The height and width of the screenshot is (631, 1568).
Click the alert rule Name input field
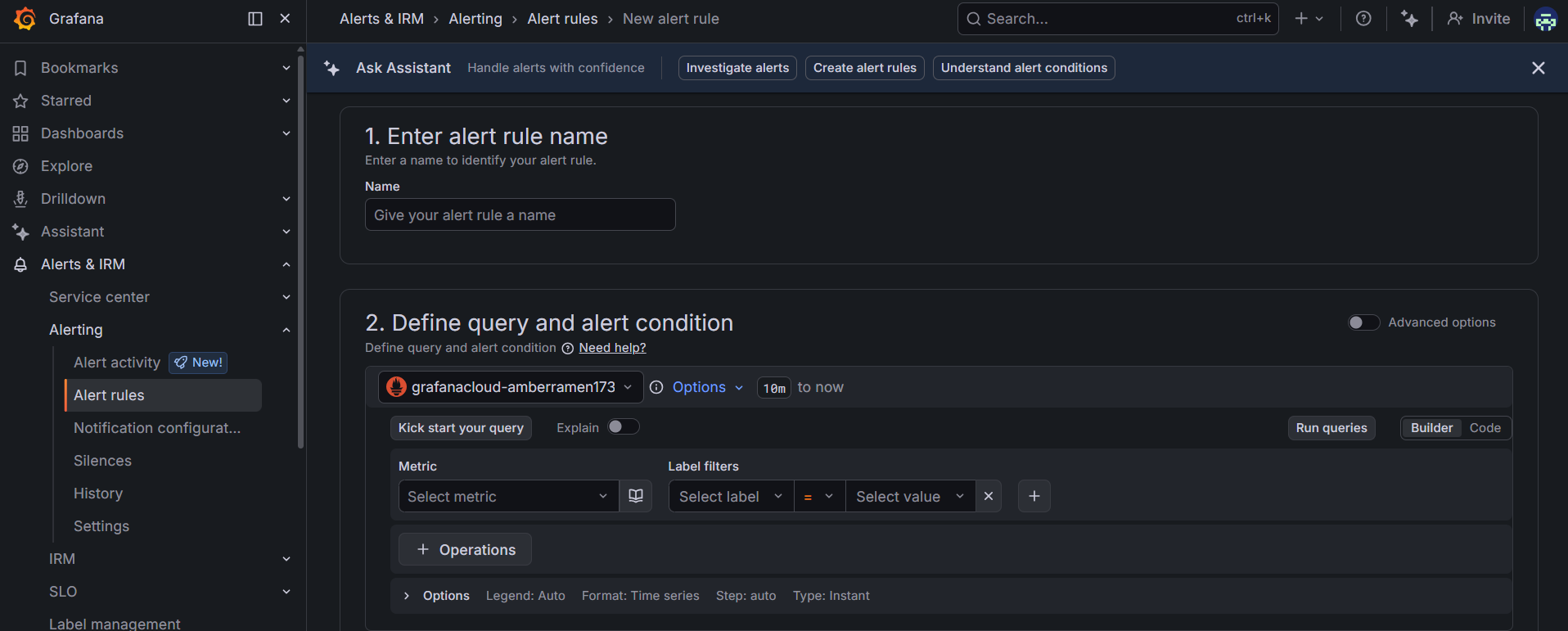coord(520,214)
